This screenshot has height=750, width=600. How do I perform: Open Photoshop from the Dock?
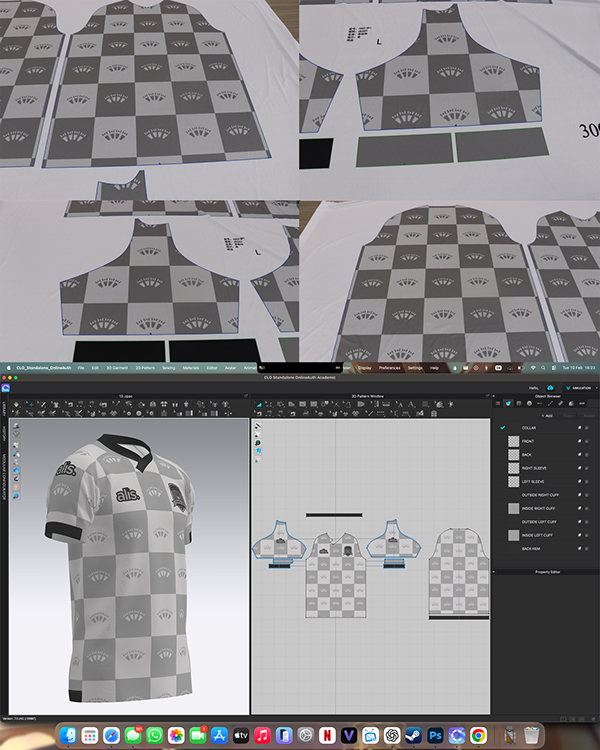pos(435,735)
